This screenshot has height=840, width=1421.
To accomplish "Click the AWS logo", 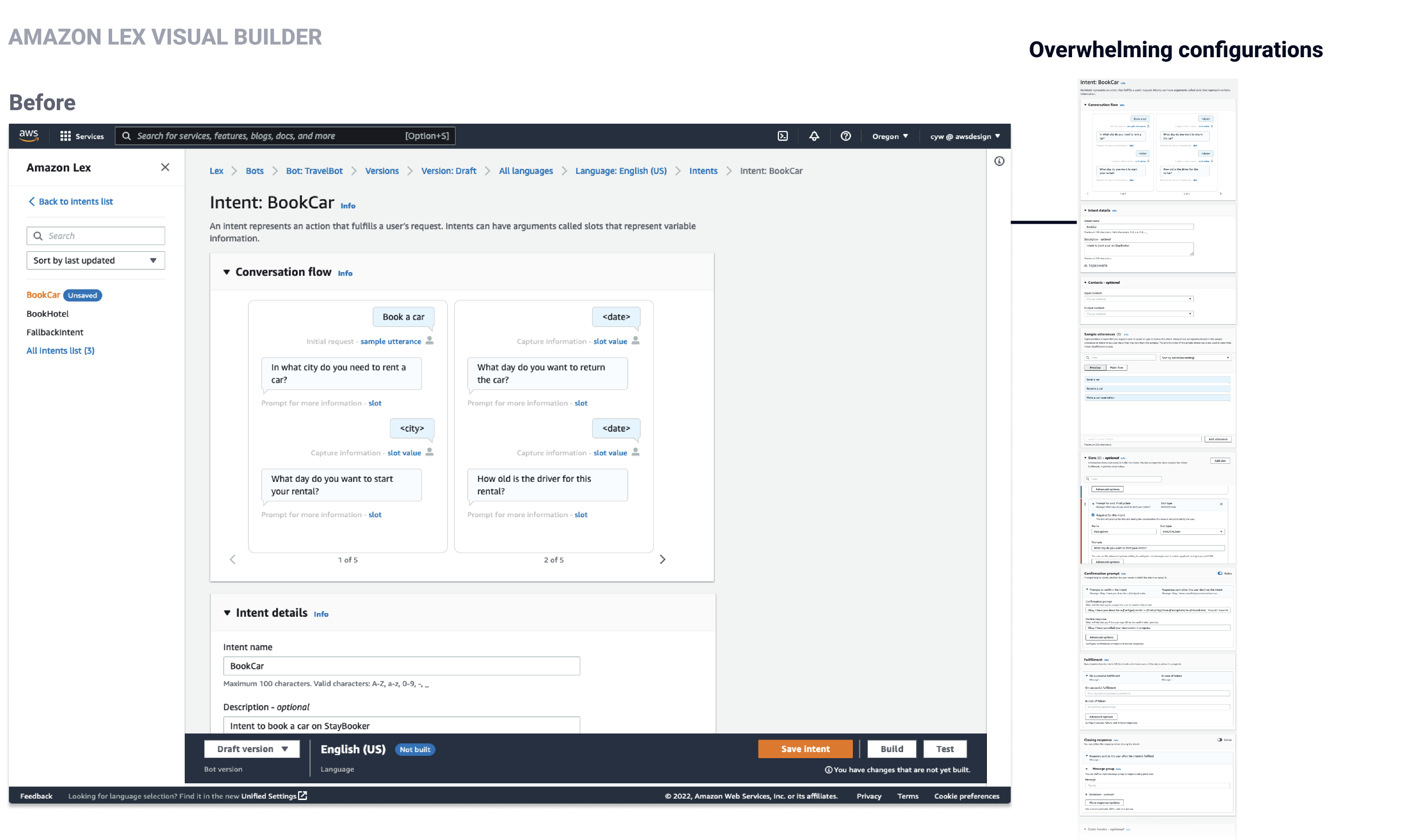I will click(29, 136).
